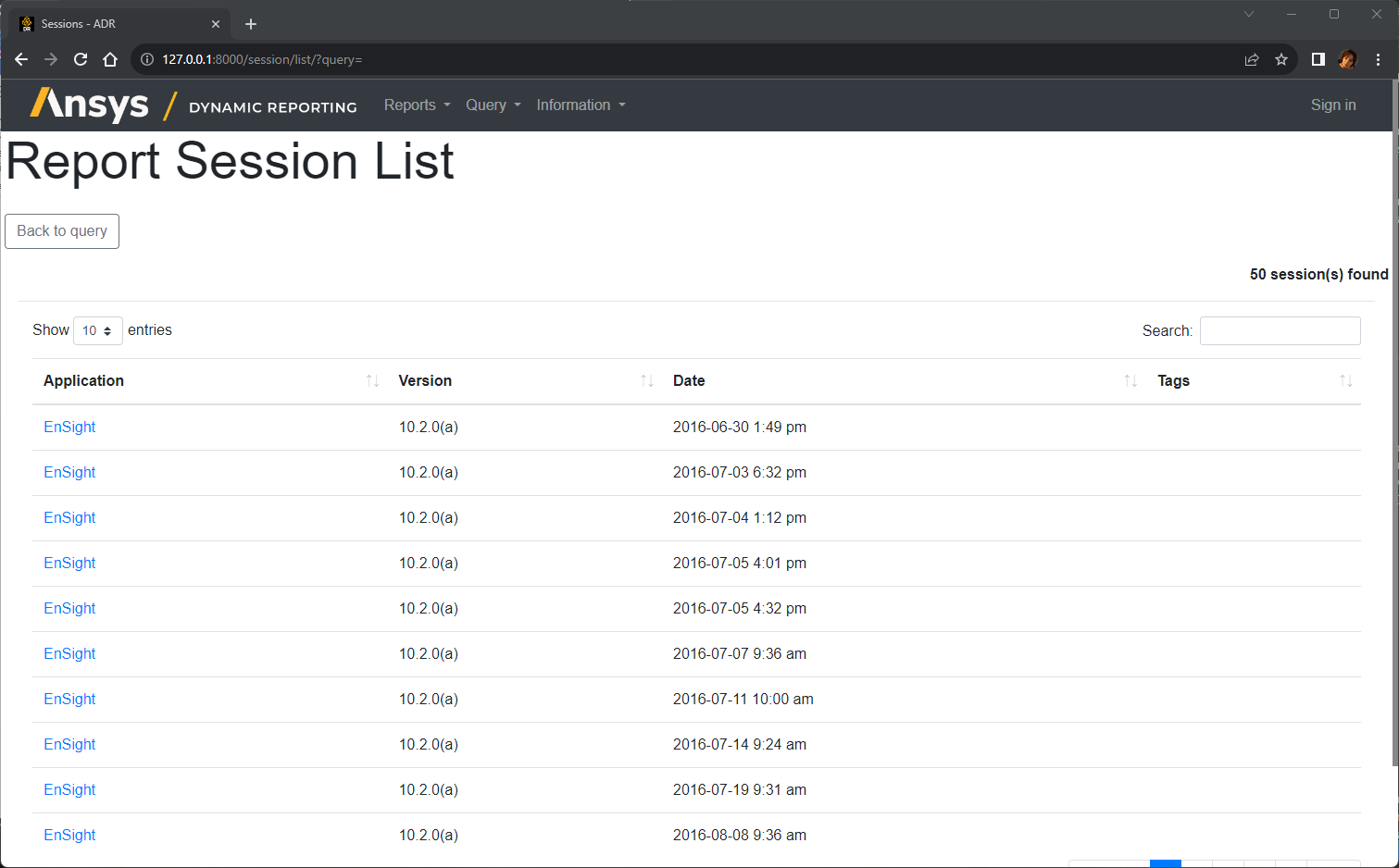Viewport: 1399px width, 868px height.
Task: Sort table by Tags column
Action: click(x=1254, y=381)
